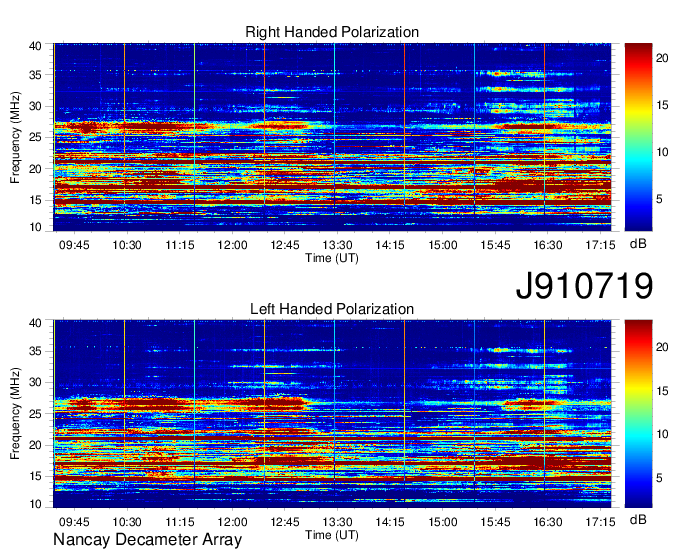This screenshot has width=680, height=552.
Task: Click the 15 MHz tick on Right Handed plot
Action: coord(35,200)
